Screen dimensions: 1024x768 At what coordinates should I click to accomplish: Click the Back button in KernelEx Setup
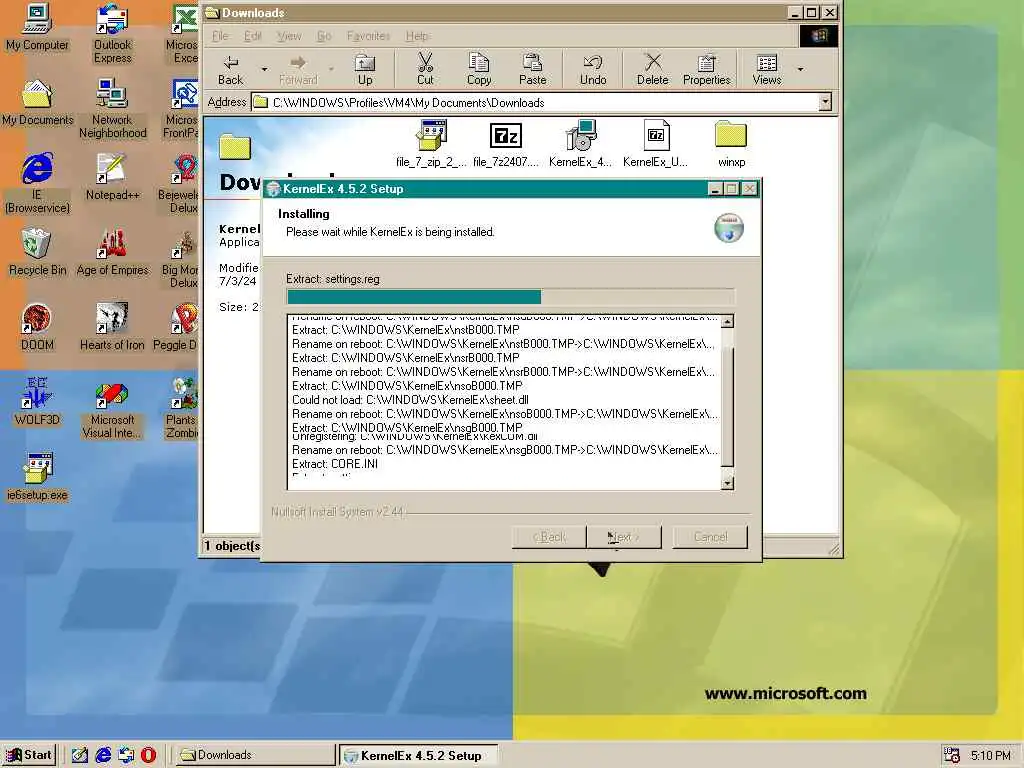[549, 537]
